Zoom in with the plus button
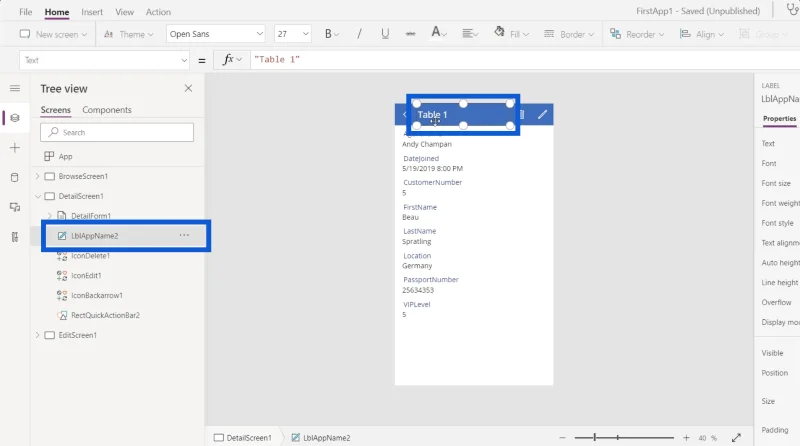Screen dimensions: 800x446 point(686,438)
